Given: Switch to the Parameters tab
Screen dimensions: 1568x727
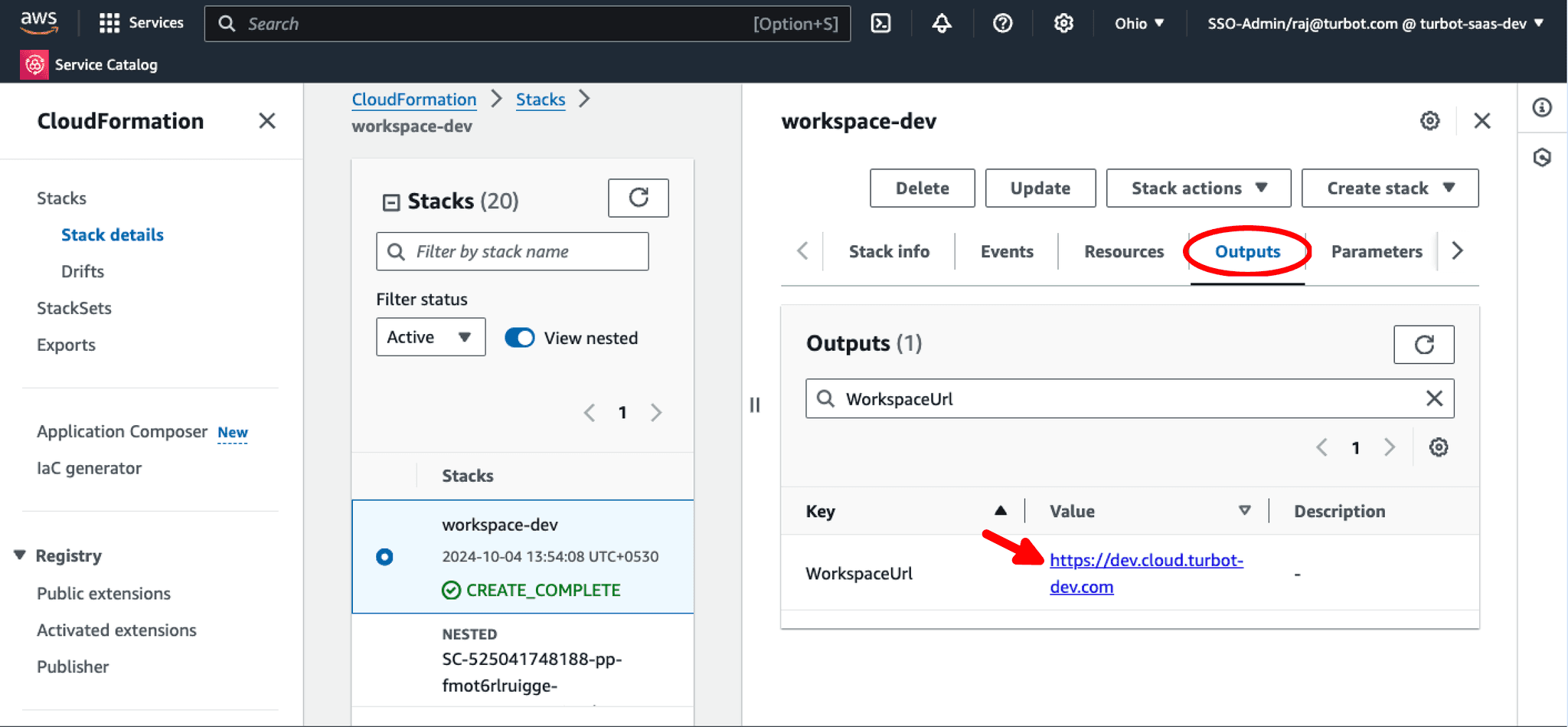Looking at the screenshot, I should (x=1376, y=252).
